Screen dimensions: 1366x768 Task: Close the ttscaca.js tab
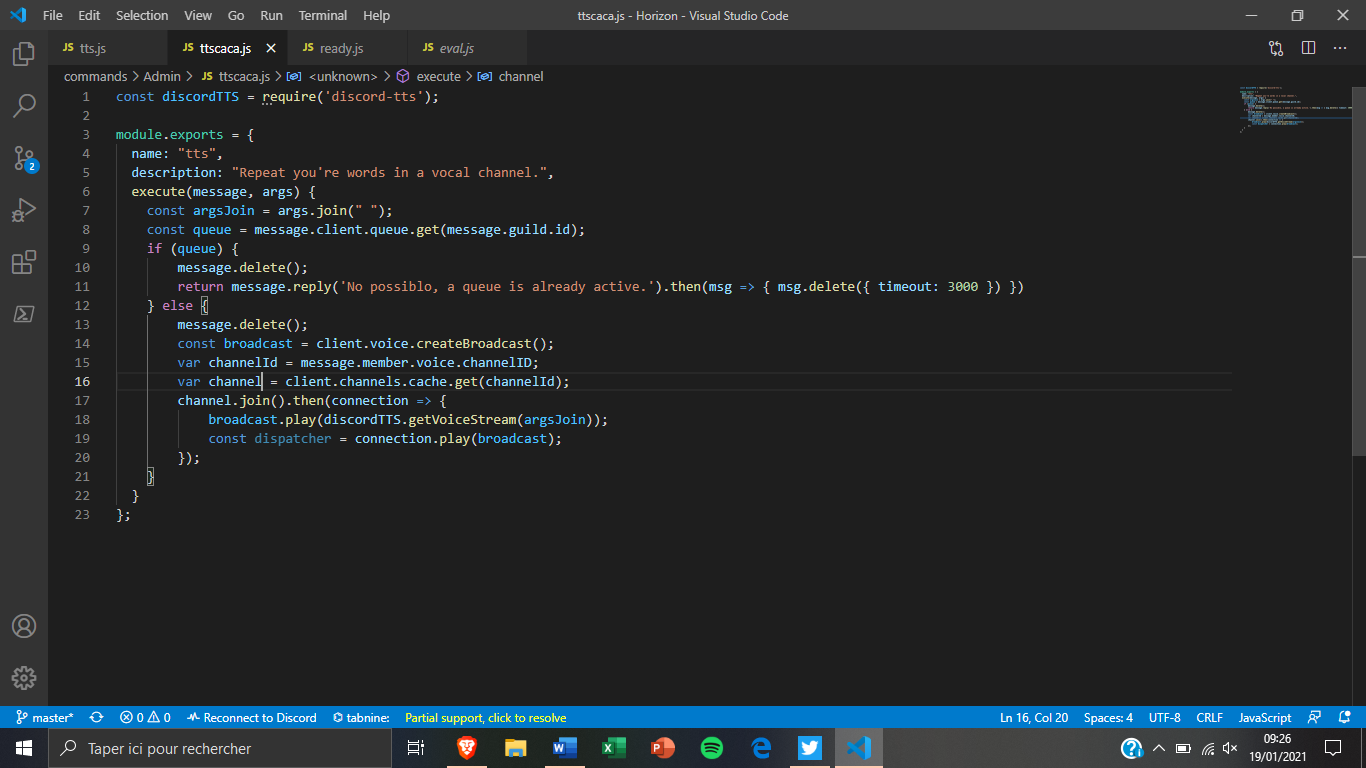click(271, 48)
